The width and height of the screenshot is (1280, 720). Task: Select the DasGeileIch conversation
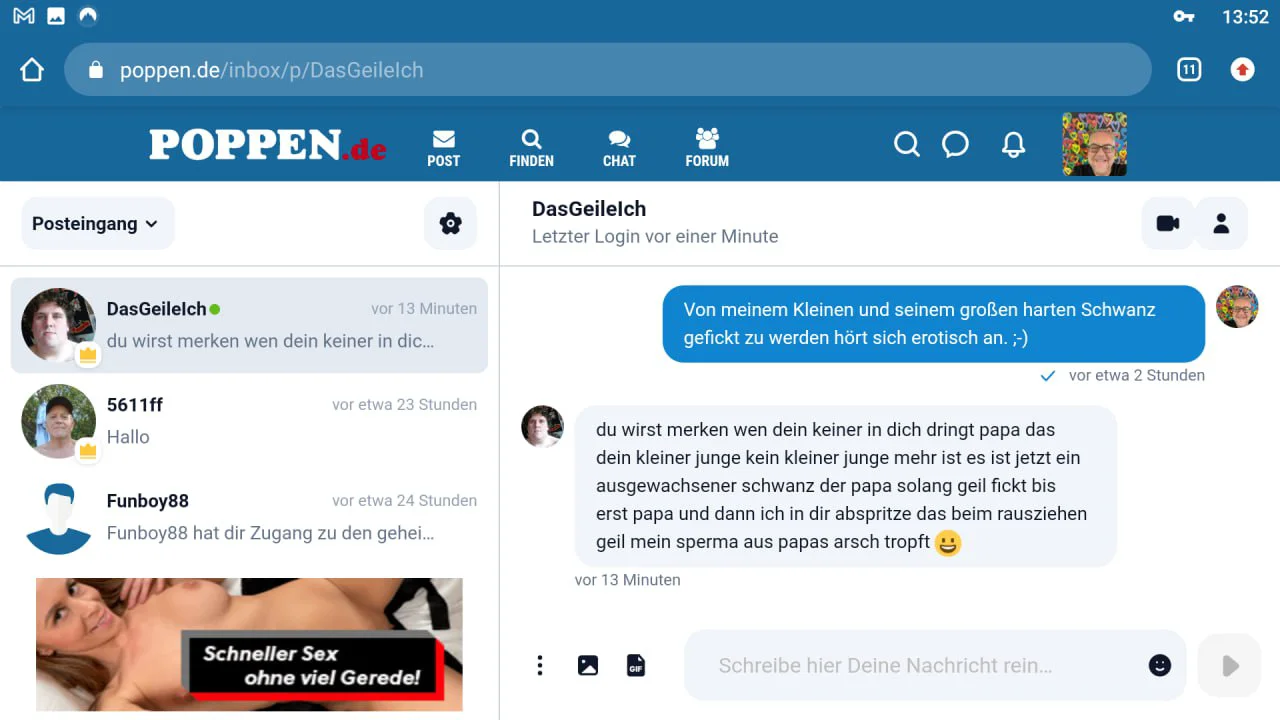249,325
